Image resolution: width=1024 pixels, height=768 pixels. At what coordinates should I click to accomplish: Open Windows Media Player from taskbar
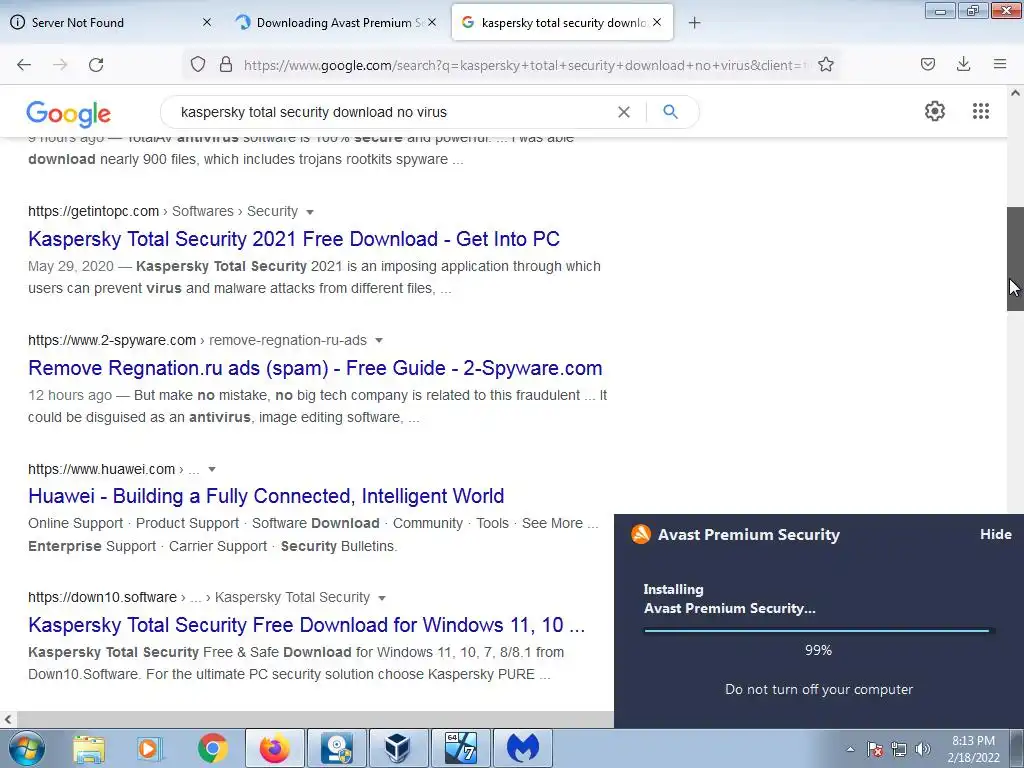(150, 748)
